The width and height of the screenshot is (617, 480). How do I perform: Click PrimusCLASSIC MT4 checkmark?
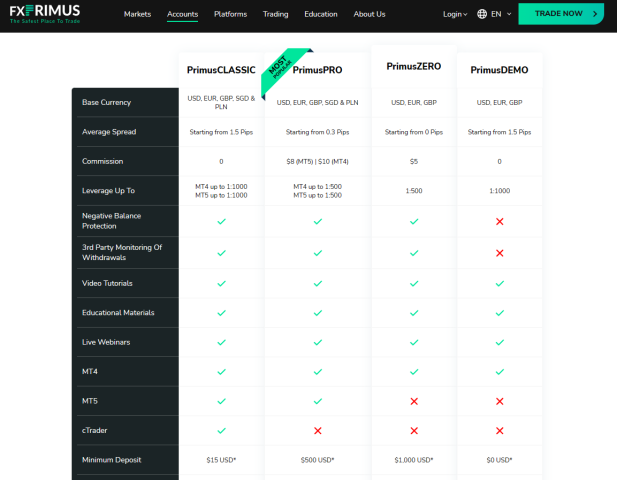222,372
